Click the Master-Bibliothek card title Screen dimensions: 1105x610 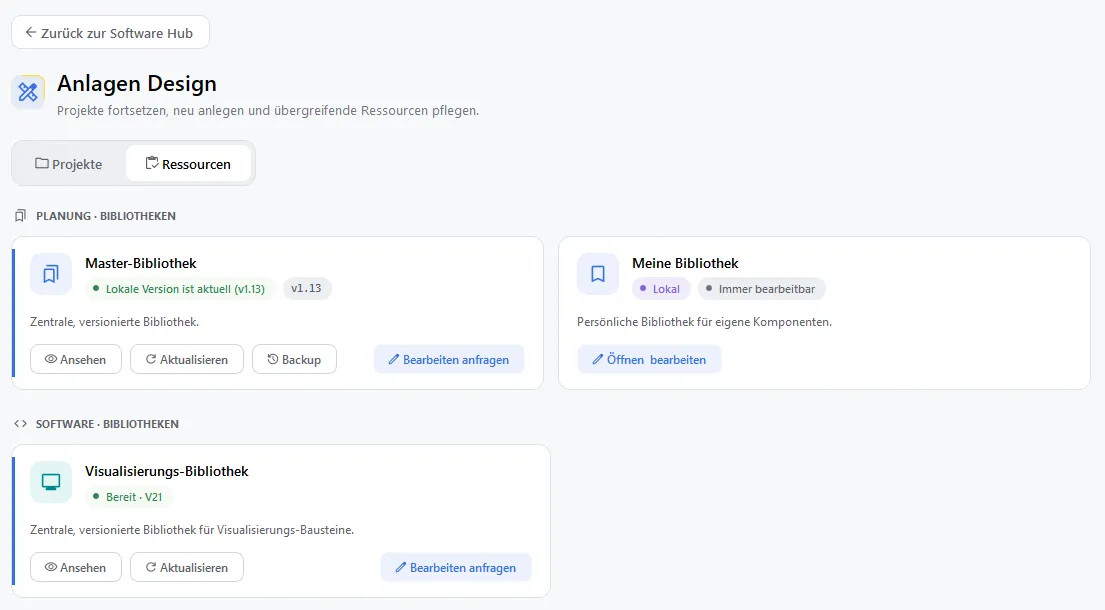coord(141,263)
